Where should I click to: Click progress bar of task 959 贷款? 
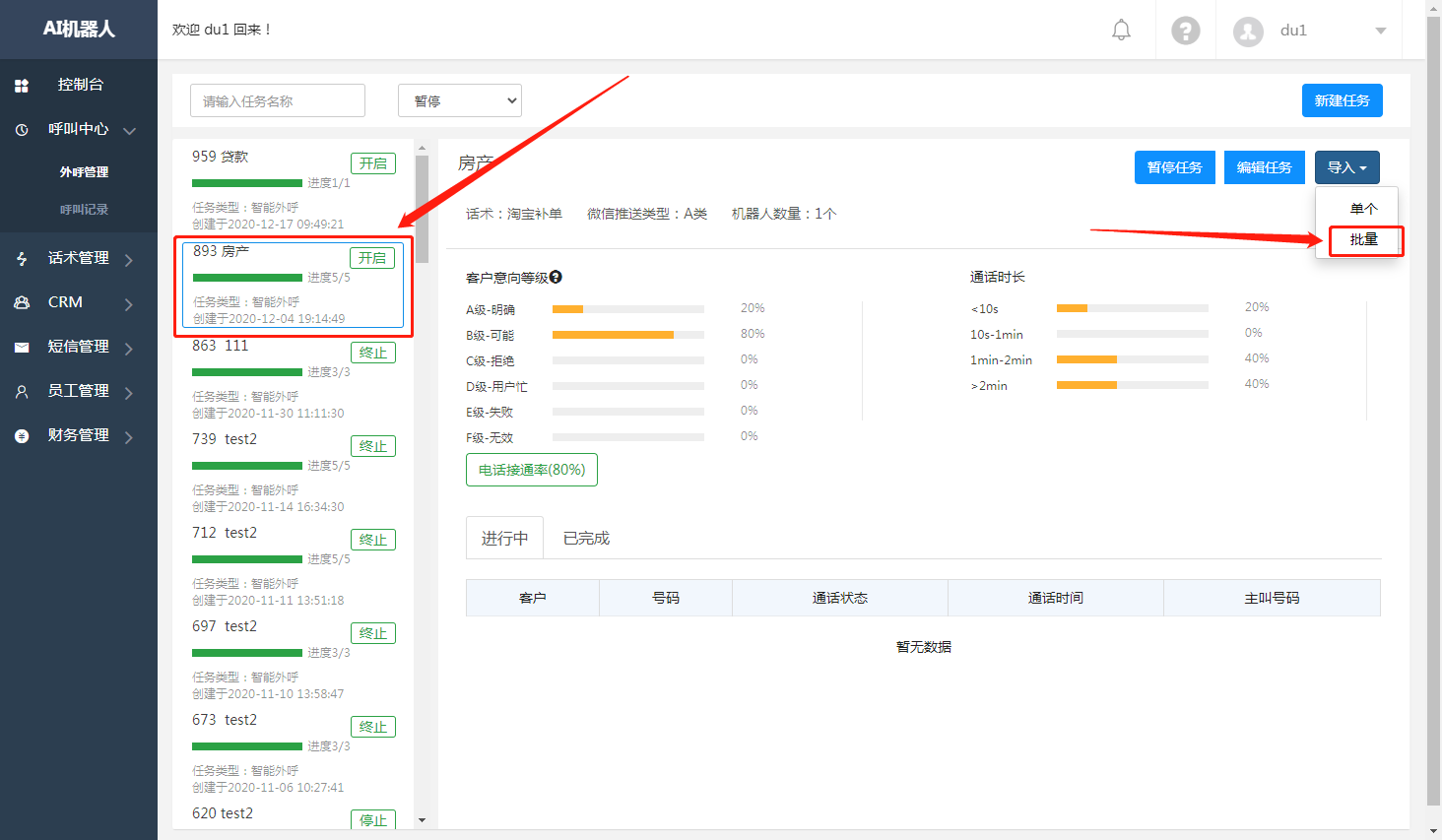coord(247,183)
